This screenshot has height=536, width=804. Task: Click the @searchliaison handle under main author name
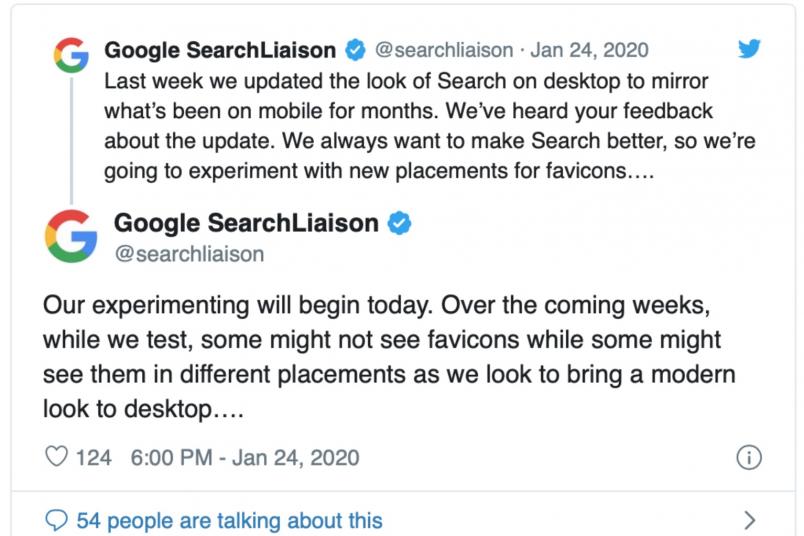pyautogui.click(x=189, y=254)
